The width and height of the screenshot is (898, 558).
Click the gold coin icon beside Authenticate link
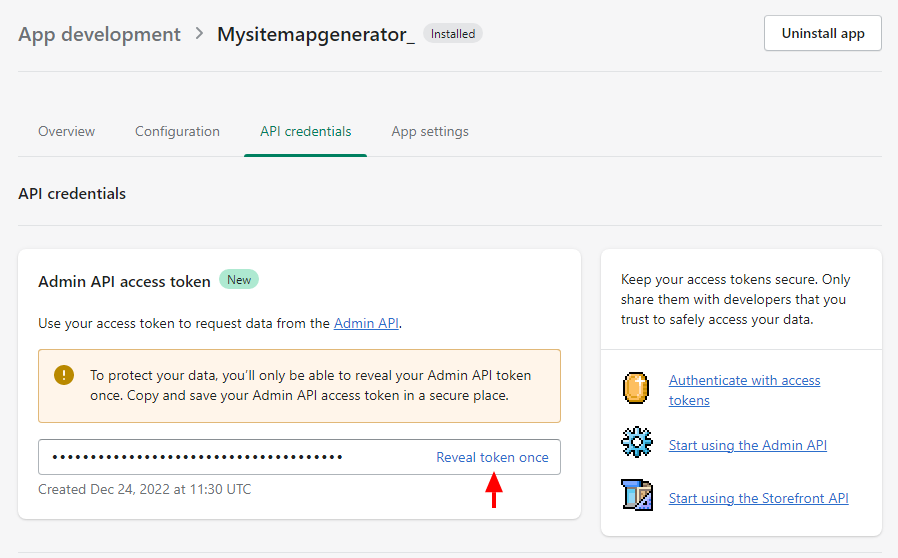click(x=636, y=388)
